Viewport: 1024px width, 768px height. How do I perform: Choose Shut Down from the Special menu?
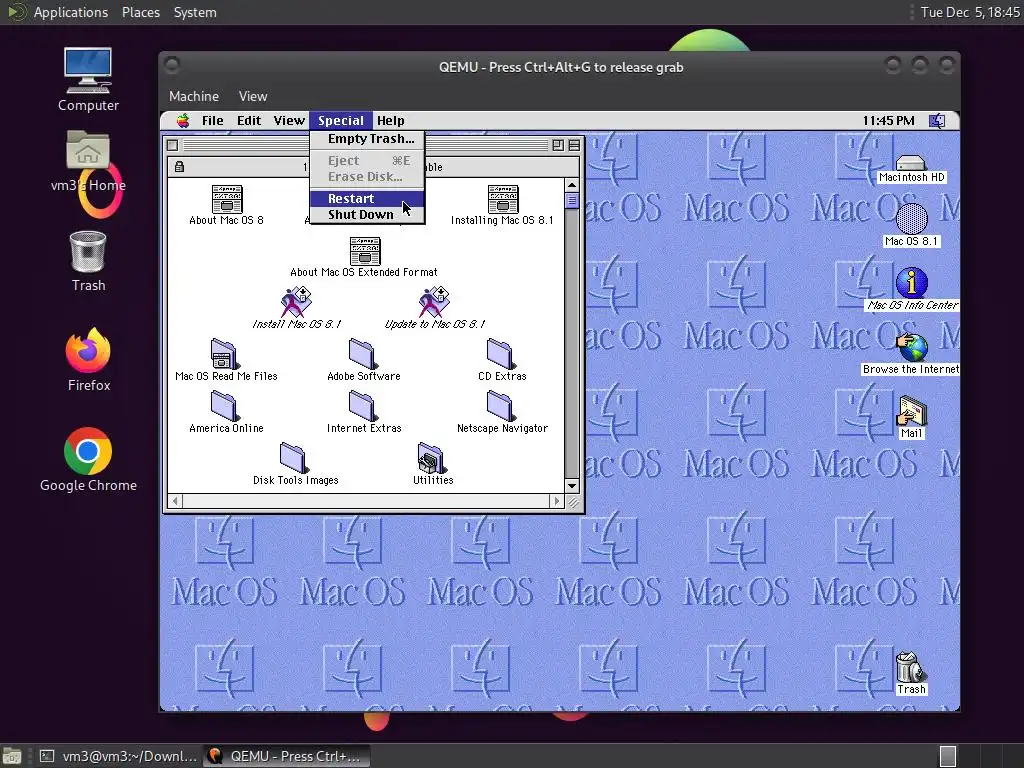point(367,215)
